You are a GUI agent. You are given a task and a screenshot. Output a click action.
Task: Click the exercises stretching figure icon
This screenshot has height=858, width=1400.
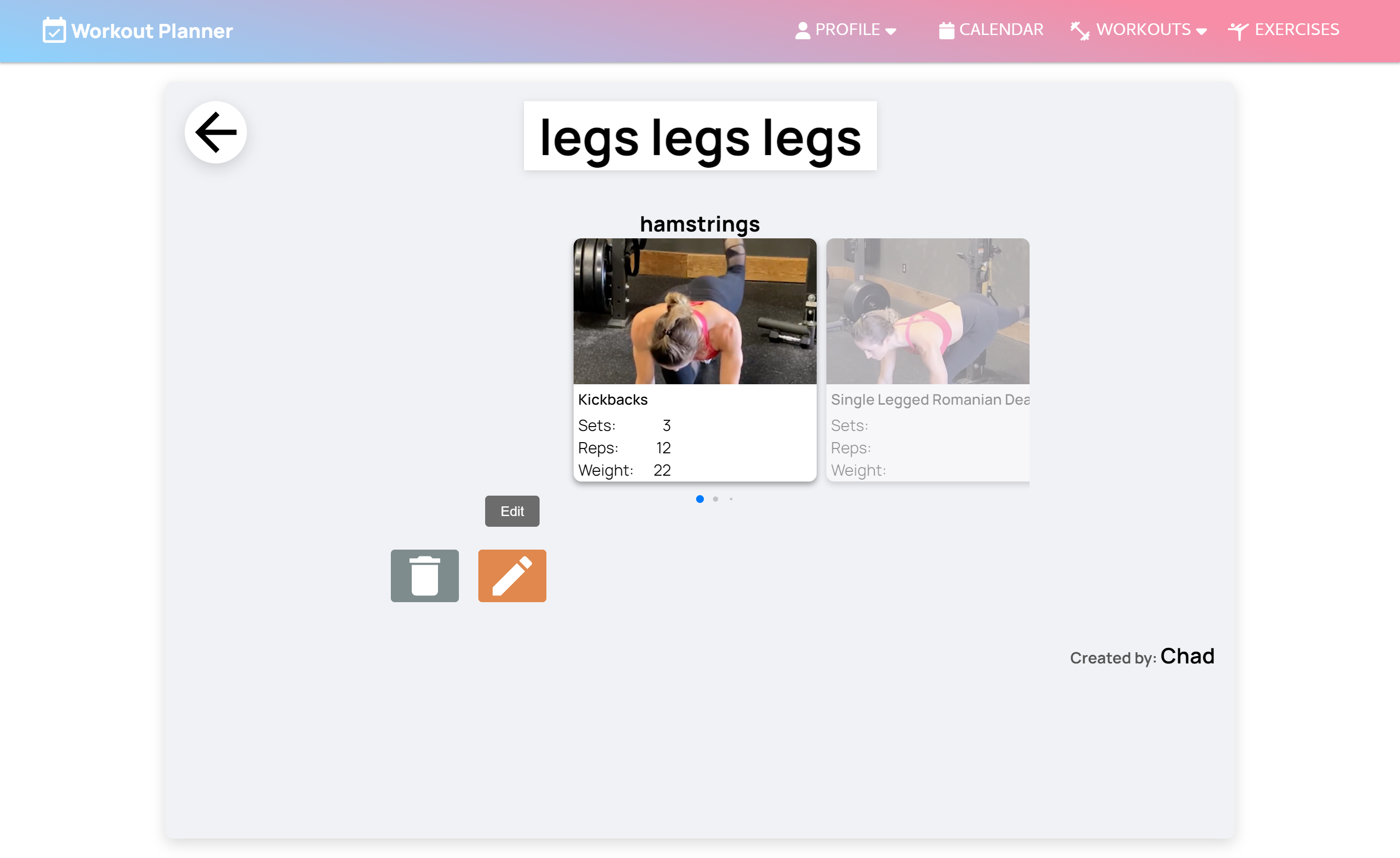[x=1238, y=30]
